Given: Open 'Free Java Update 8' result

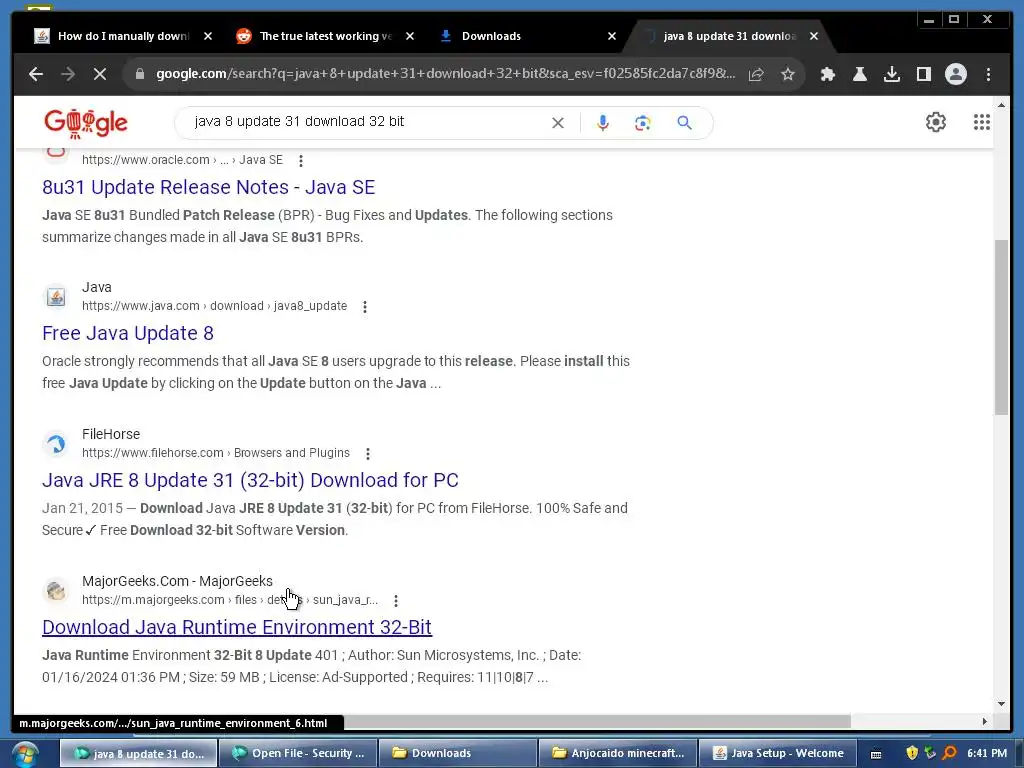Looking at the screenshot, I should pyautogui.click(x=128, y=334).
